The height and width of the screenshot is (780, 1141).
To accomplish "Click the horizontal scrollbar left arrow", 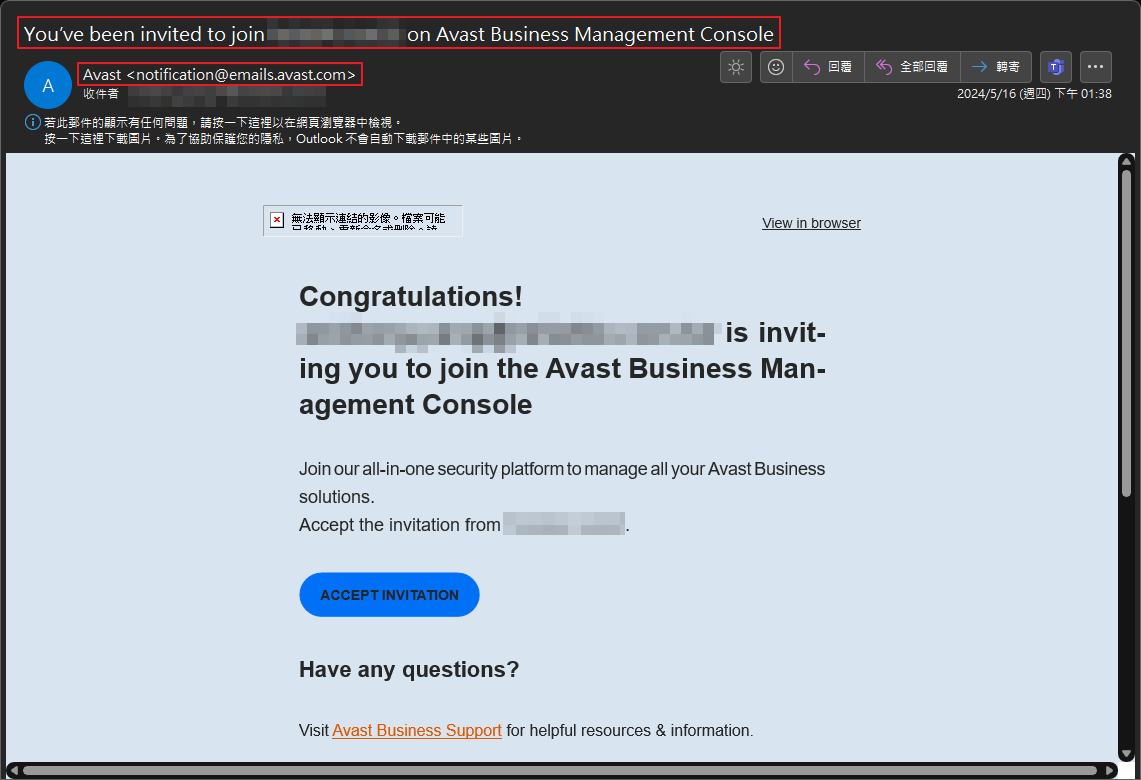I will pyautogui.click(x=13, y=771).
